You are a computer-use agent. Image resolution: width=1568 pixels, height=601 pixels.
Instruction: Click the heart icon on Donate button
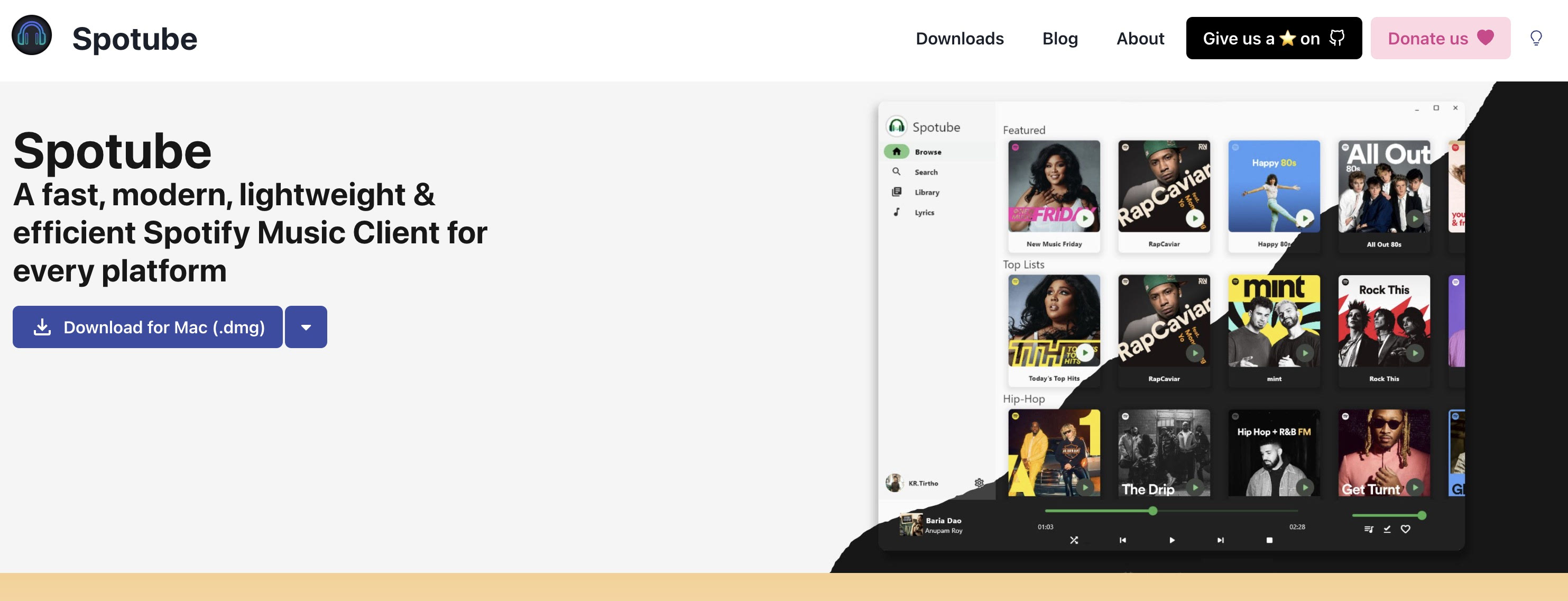pyautogui.click(x=1485, y=38)
